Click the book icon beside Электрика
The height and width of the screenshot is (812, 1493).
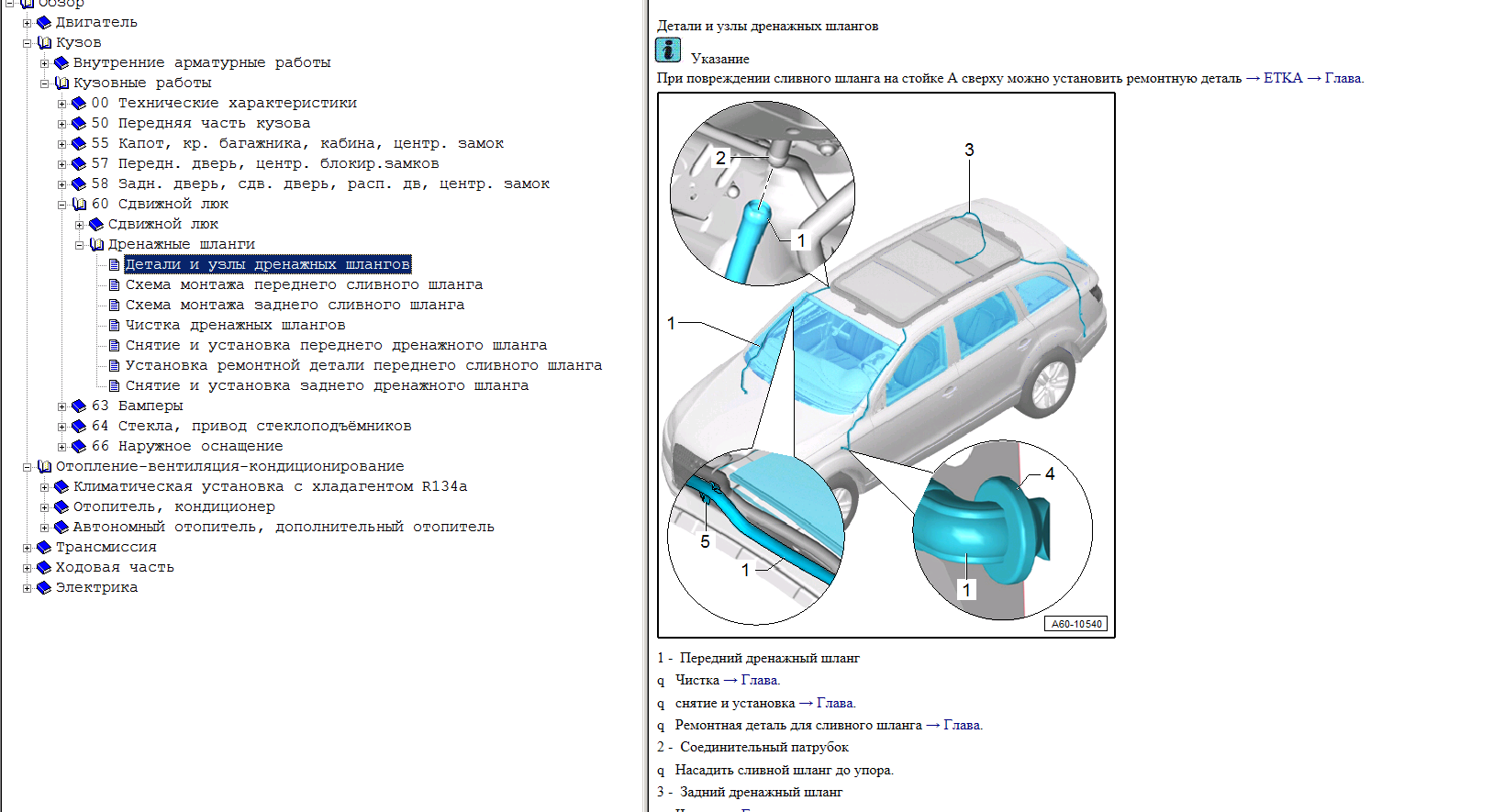click(x=44, y=587)
